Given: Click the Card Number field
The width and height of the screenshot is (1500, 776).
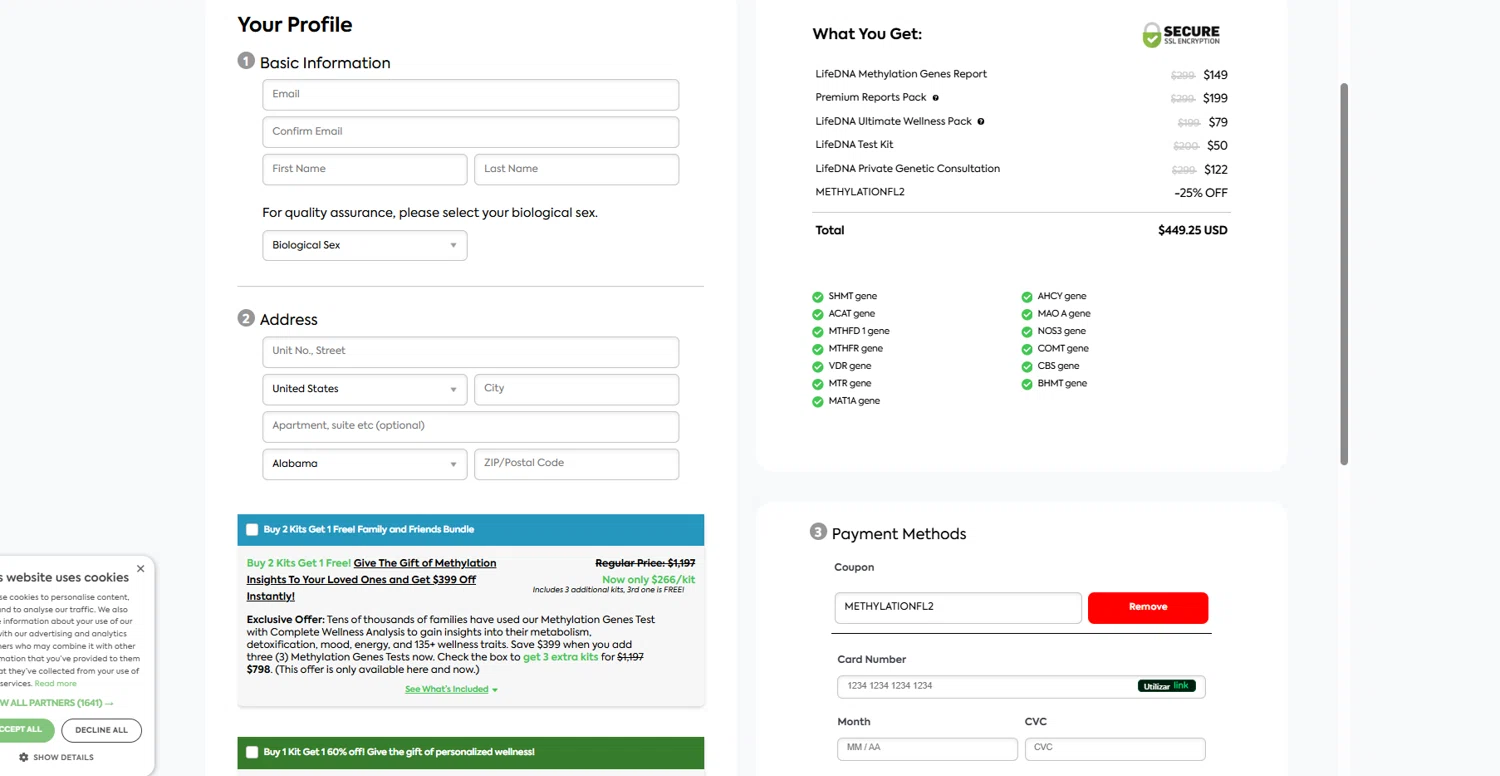Looking at the screenshot, I should [1021, 686].
